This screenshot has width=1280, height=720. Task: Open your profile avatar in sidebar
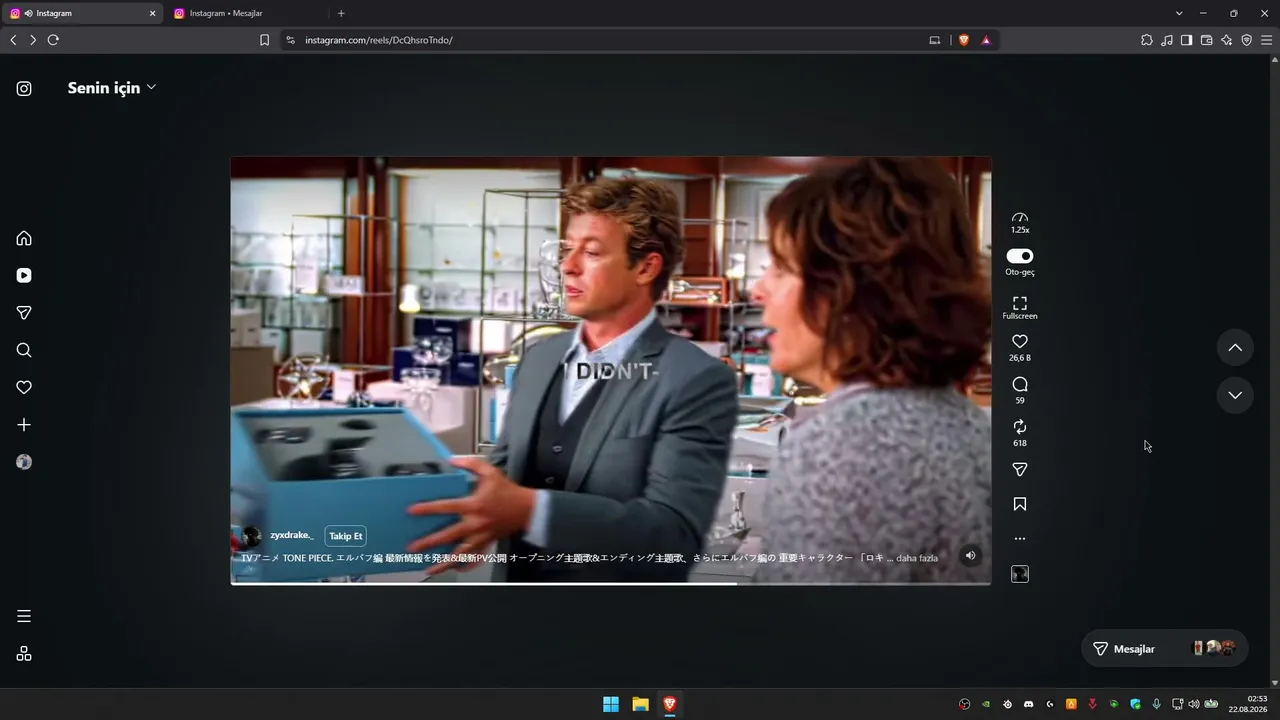24,462
